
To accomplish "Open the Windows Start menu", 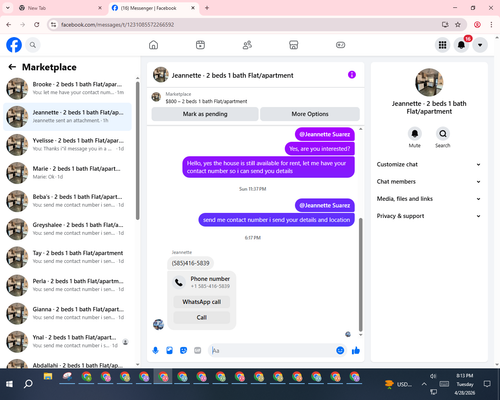I will tap(9, 384).
